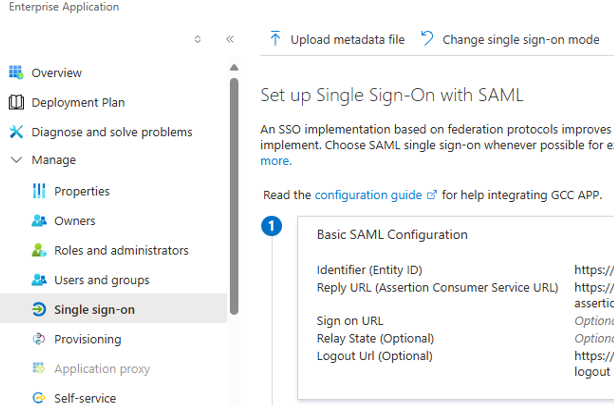
Task: Click the Set up Single Sign-On with SAML heading
Action: (x=392, y=95)
